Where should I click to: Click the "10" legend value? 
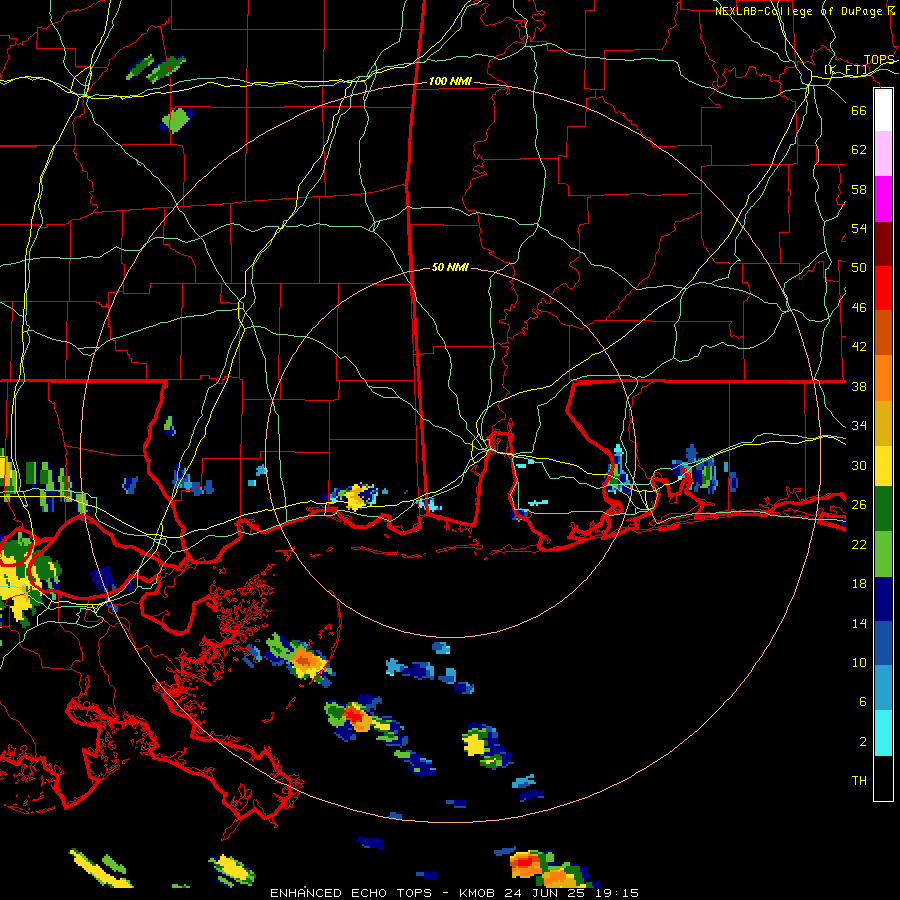(x=859, y=662)
